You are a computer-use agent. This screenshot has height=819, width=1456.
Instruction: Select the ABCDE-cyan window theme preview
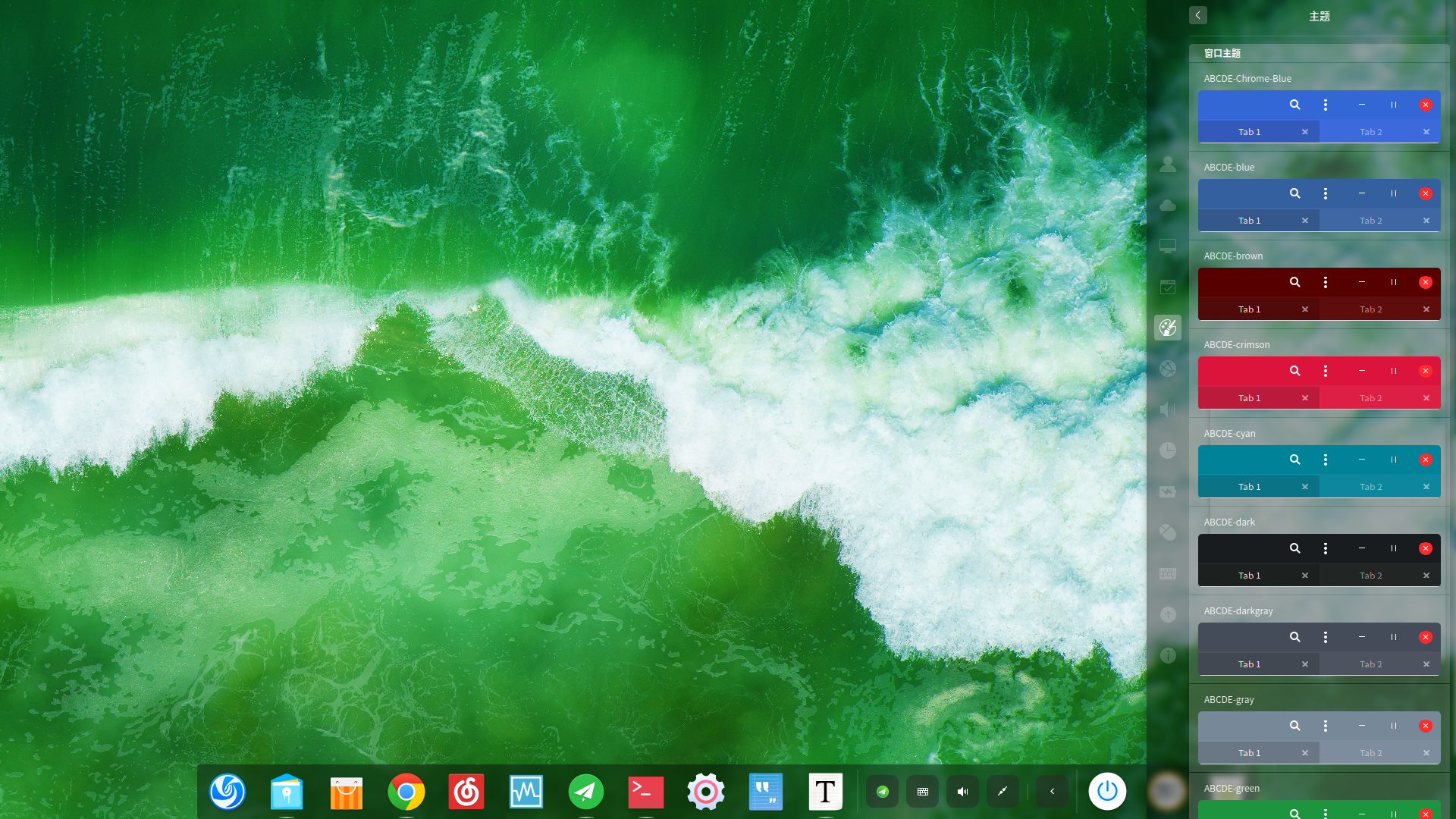click(1319, 472)
